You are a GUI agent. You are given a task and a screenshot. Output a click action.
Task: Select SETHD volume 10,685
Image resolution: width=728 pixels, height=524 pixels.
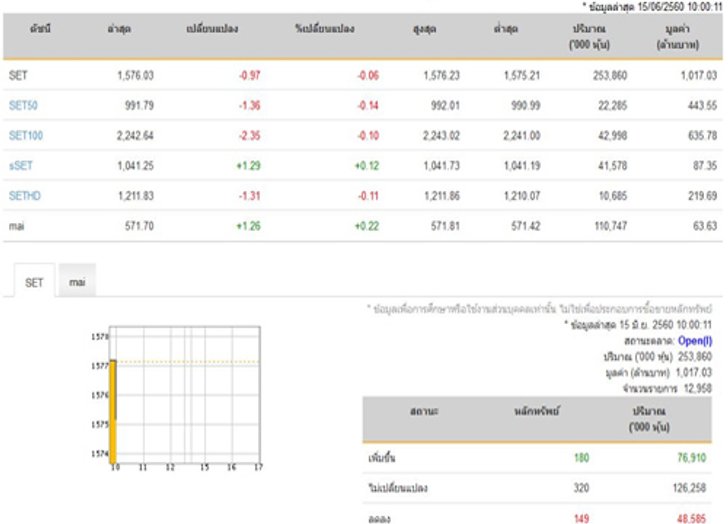[612, 196]
